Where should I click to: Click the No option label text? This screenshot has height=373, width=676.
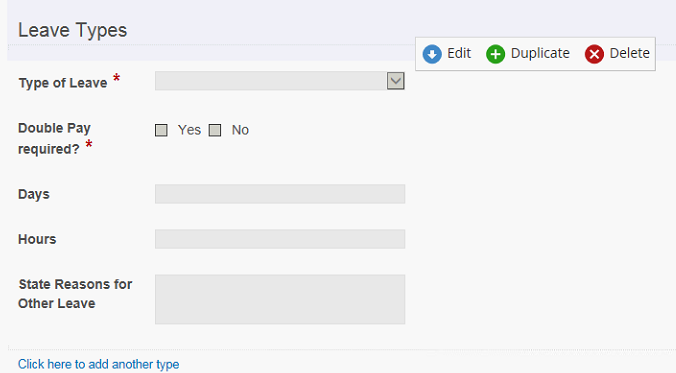[240, 130]
